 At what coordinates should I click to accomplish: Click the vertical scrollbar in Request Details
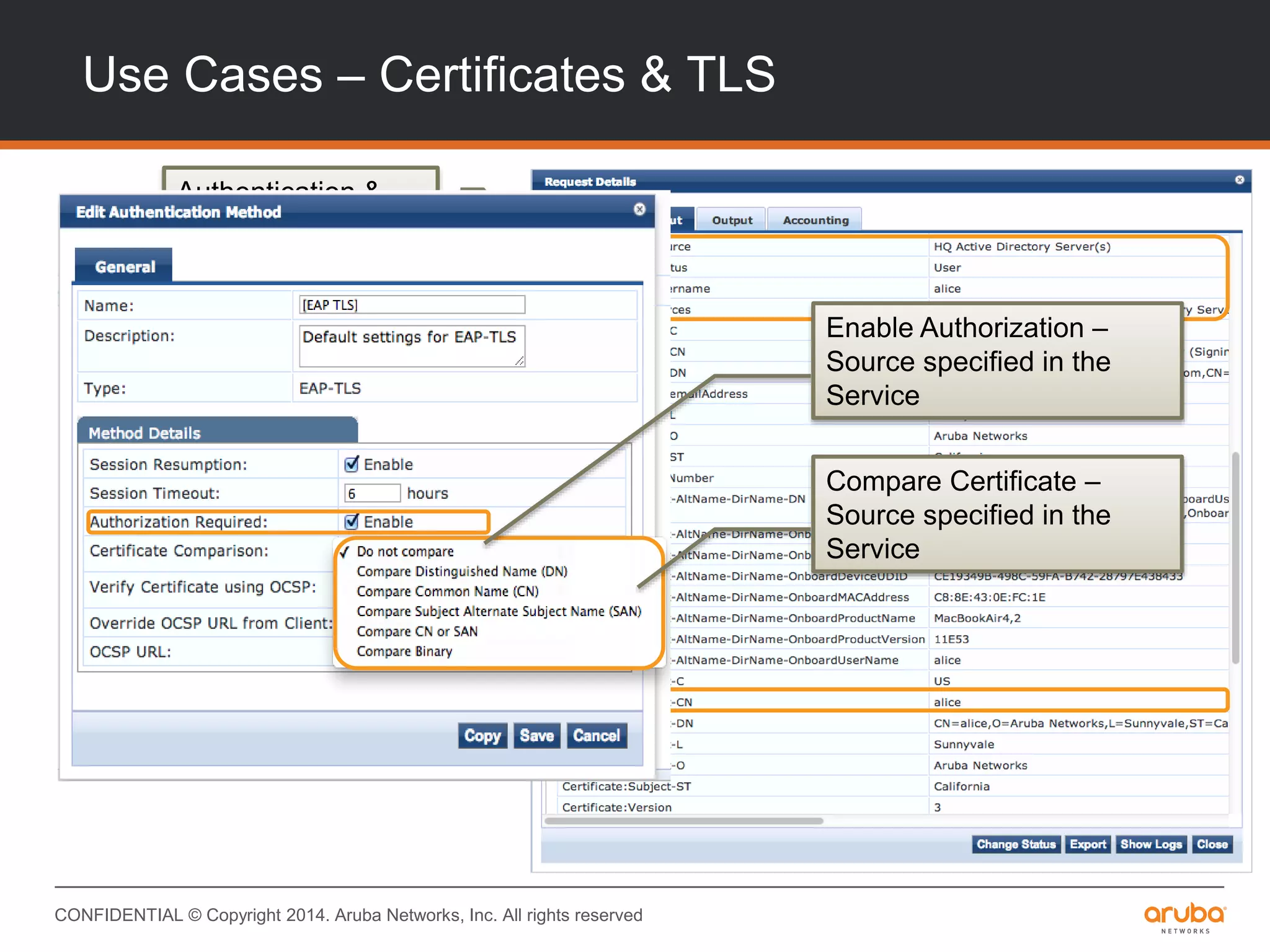click(1235, 558)
